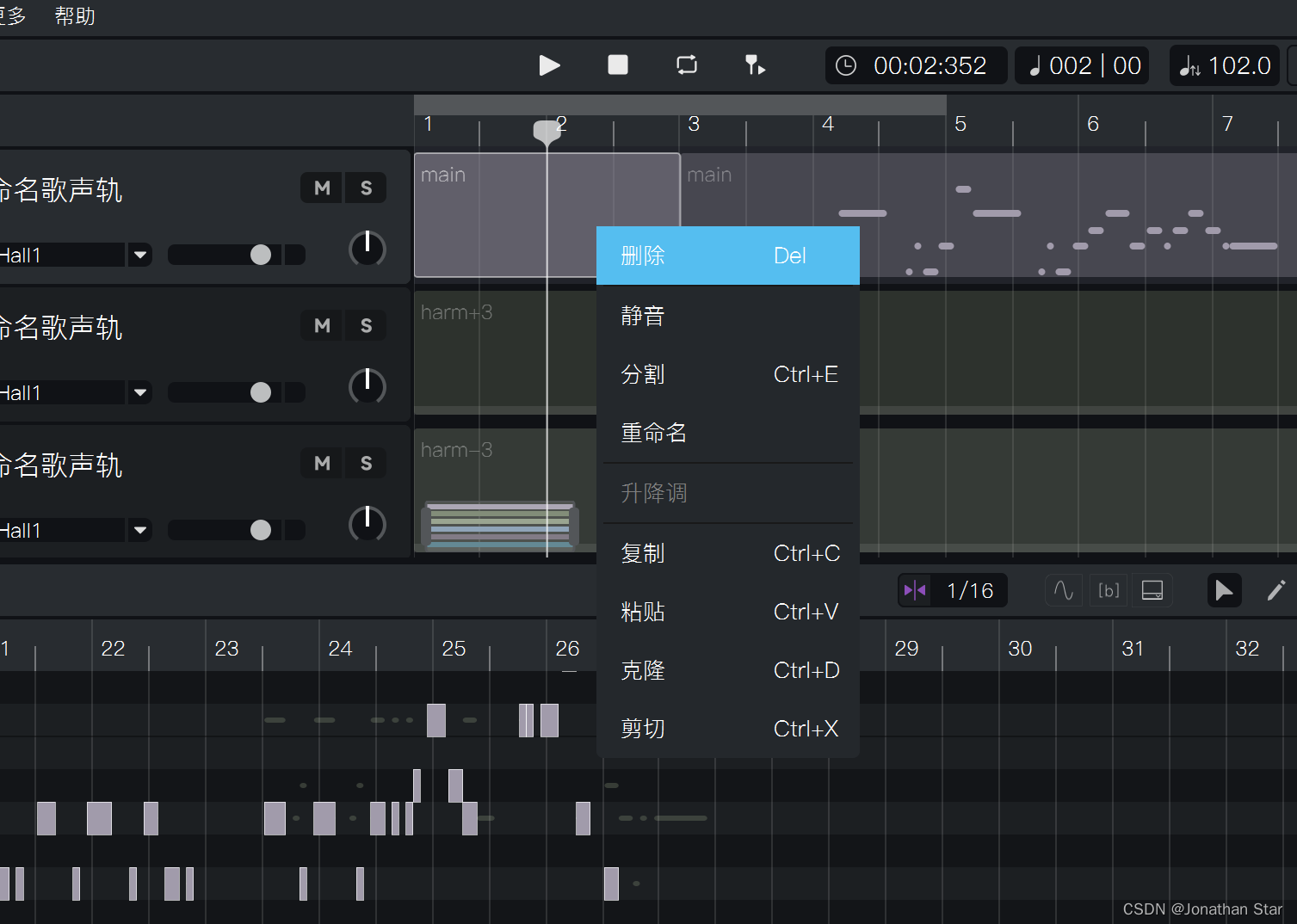The height and width of the screenshot is (924, 1297).
Task: Click the pan knob on the harm+3 track
Action: pyautogui.click(x=367, y=386)
